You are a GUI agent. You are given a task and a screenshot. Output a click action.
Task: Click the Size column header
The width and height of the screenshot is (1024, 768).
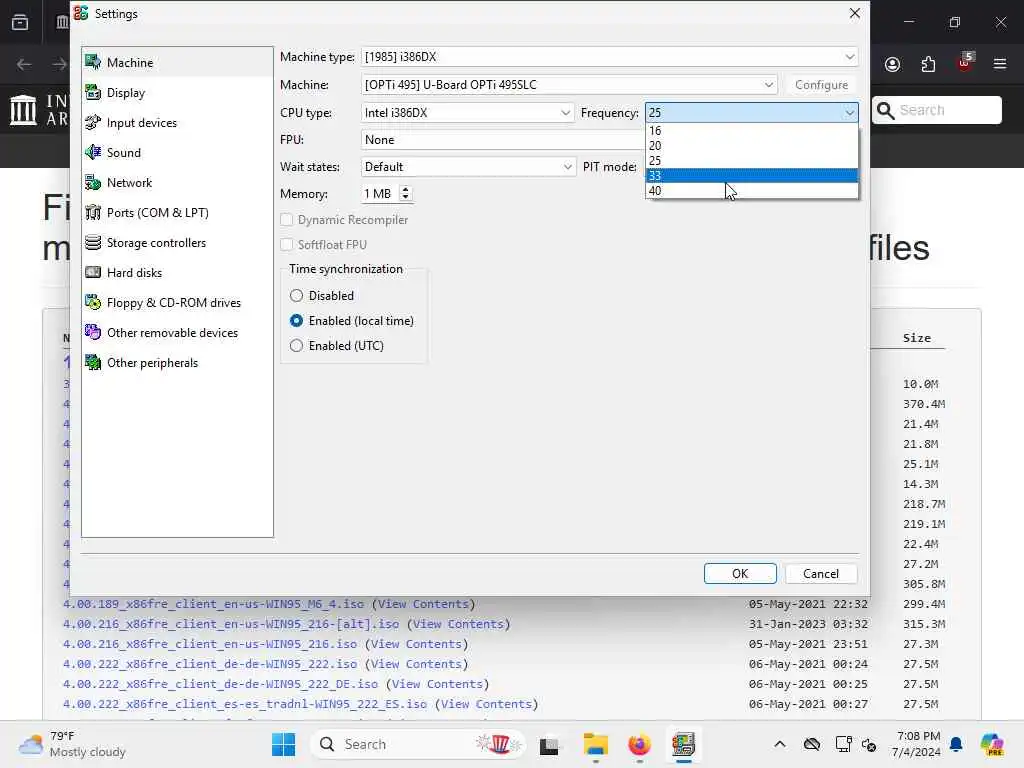click(917, 338)
